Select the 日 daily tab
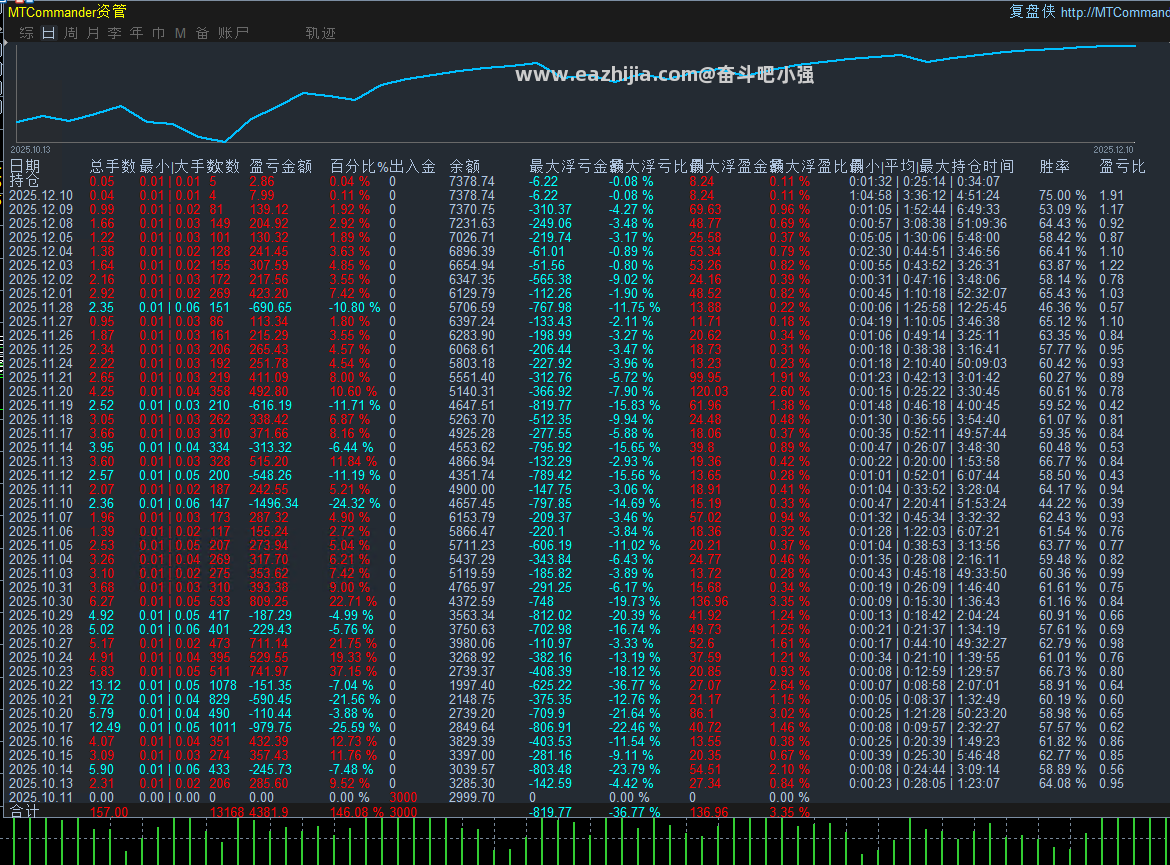 coord(49,33)
